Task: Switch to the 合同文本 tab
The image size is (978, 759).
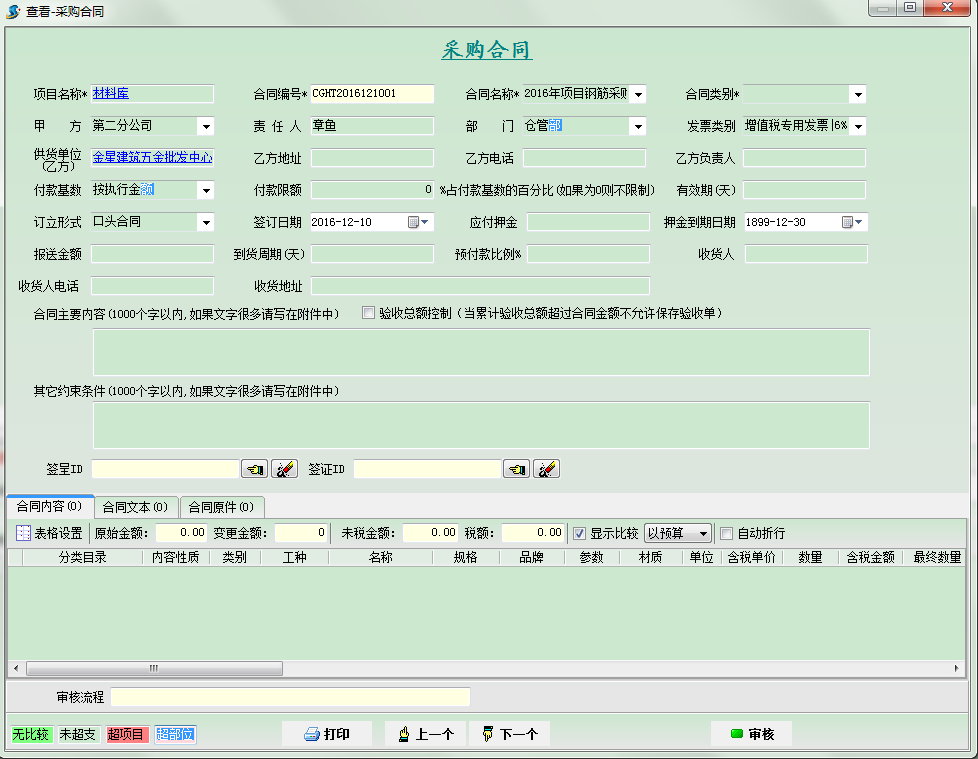Action: [x=136, y=507]
